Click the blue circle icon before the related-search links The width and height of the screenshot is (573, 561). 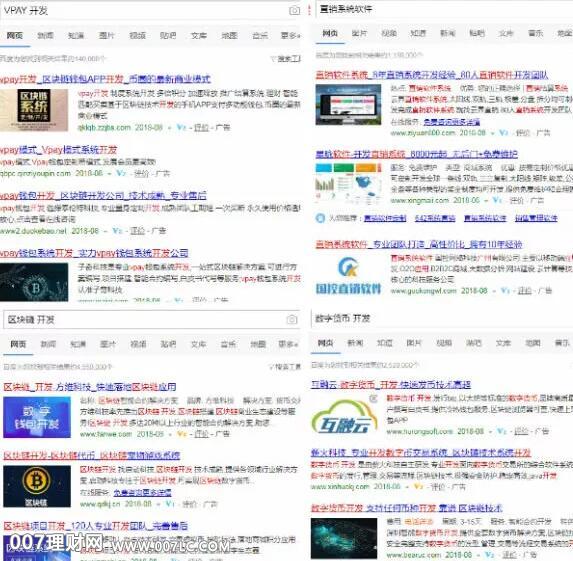pos(320,218)
